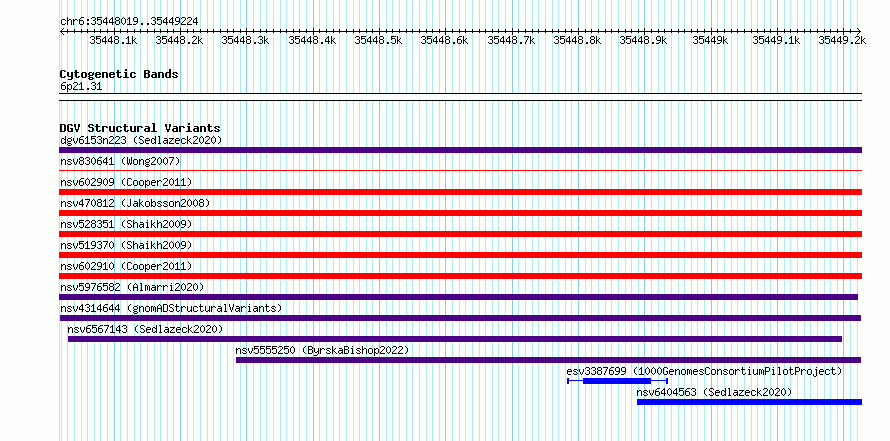The image size is (890, 441).
Task: Click ruler position 35449.2k
Action: [842, 40]
